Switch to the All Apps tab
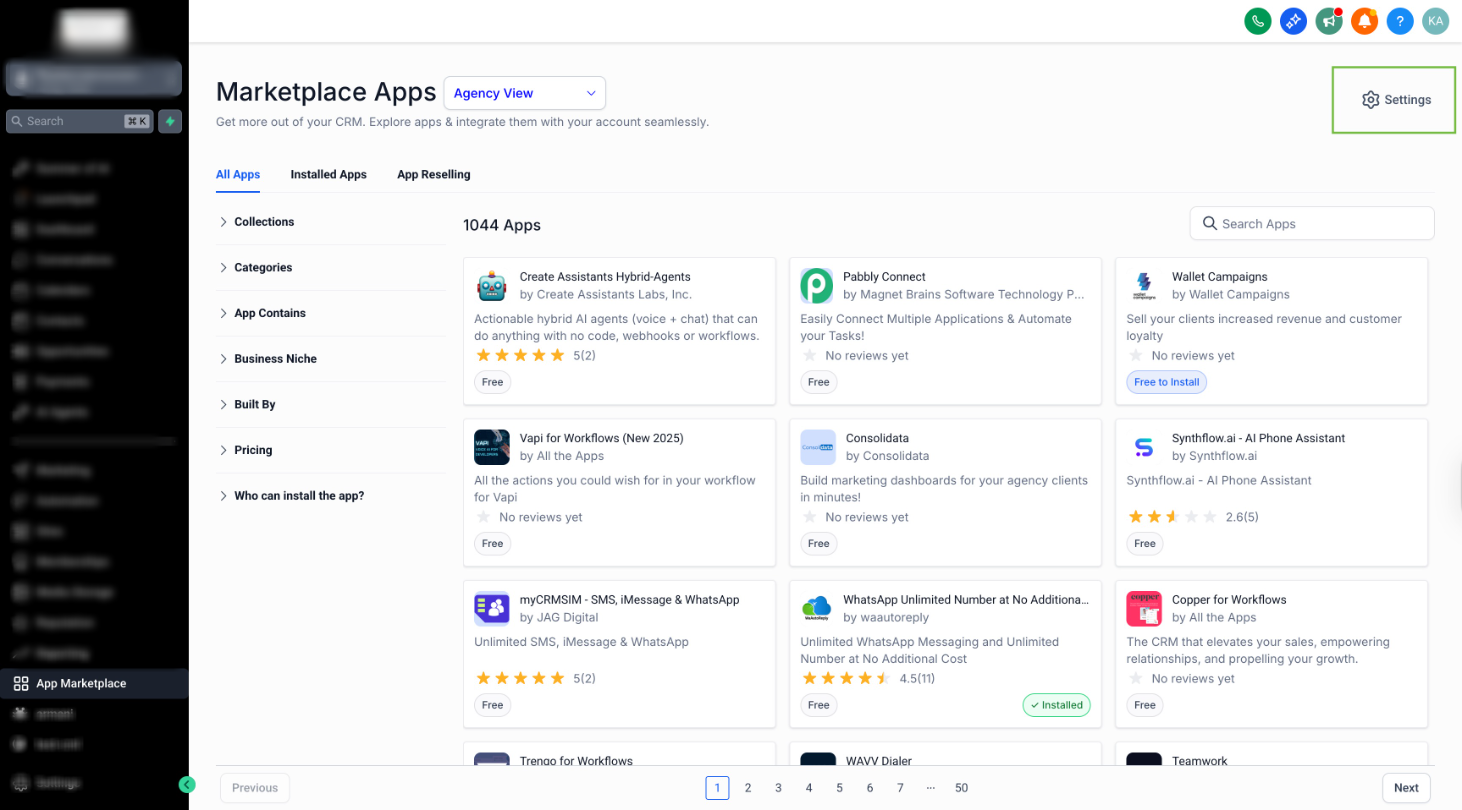Viewport: 1462px width, 810px height. pos(238,175)
